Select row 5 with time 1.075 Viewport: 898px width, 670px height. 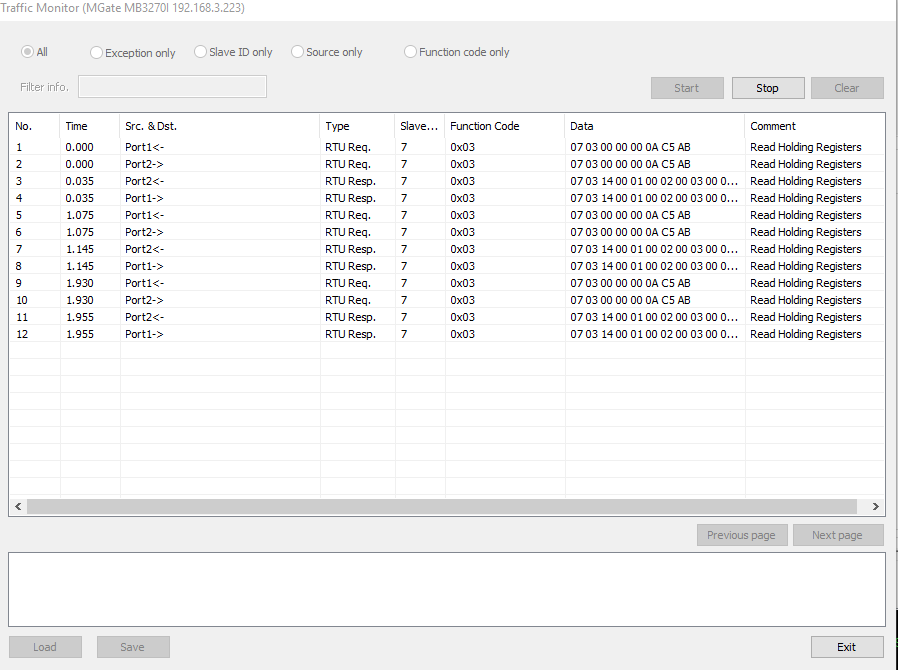[x=447, y=215]
